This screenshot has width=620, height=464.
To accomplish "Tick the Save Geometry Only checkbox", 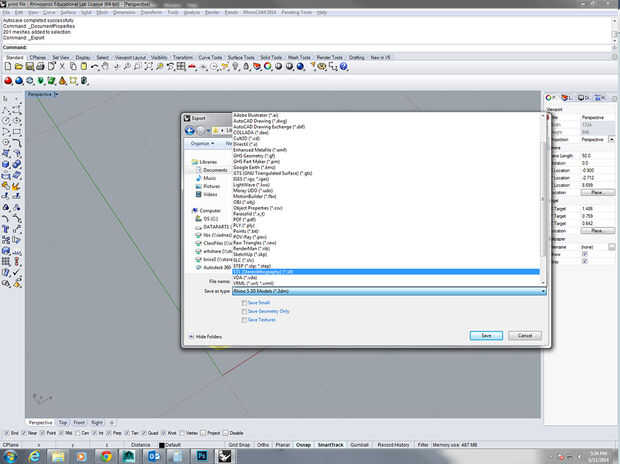I will point(244,311).
